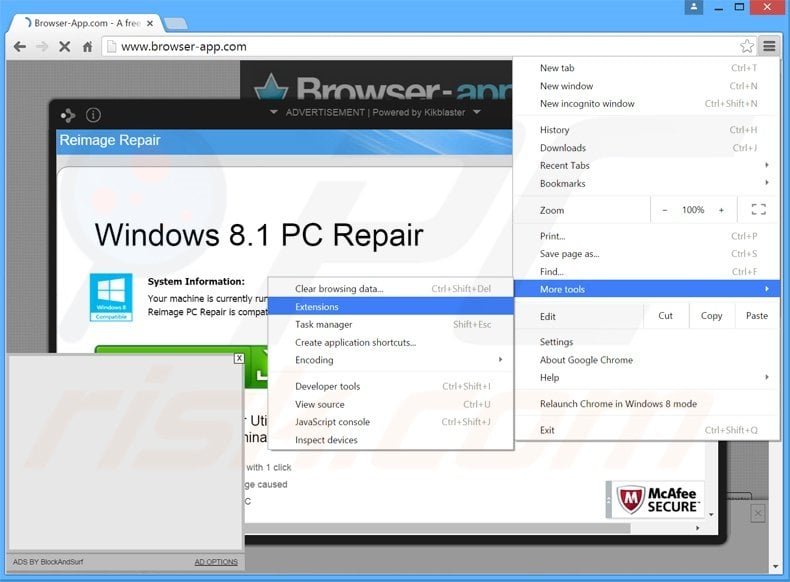This screenshot has height=582, width=790.
Task: Select Inspect devices
Action: 391,440
